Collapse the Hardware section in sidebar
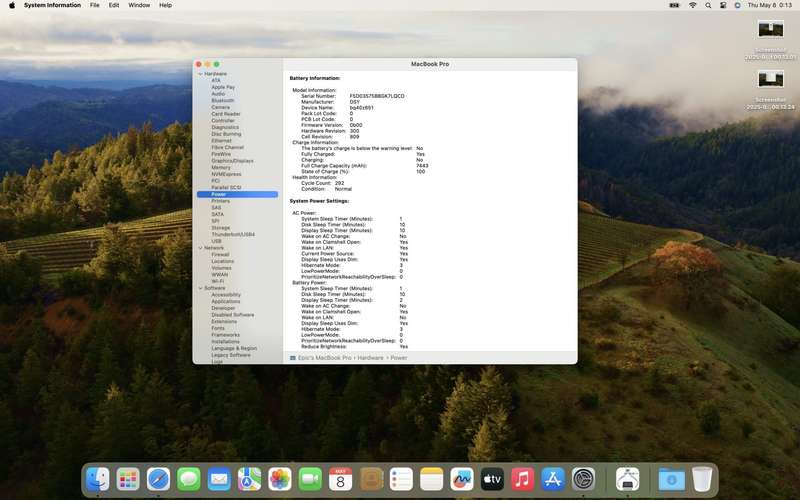Viewport: 800px width, 500px height. (200, 74)
